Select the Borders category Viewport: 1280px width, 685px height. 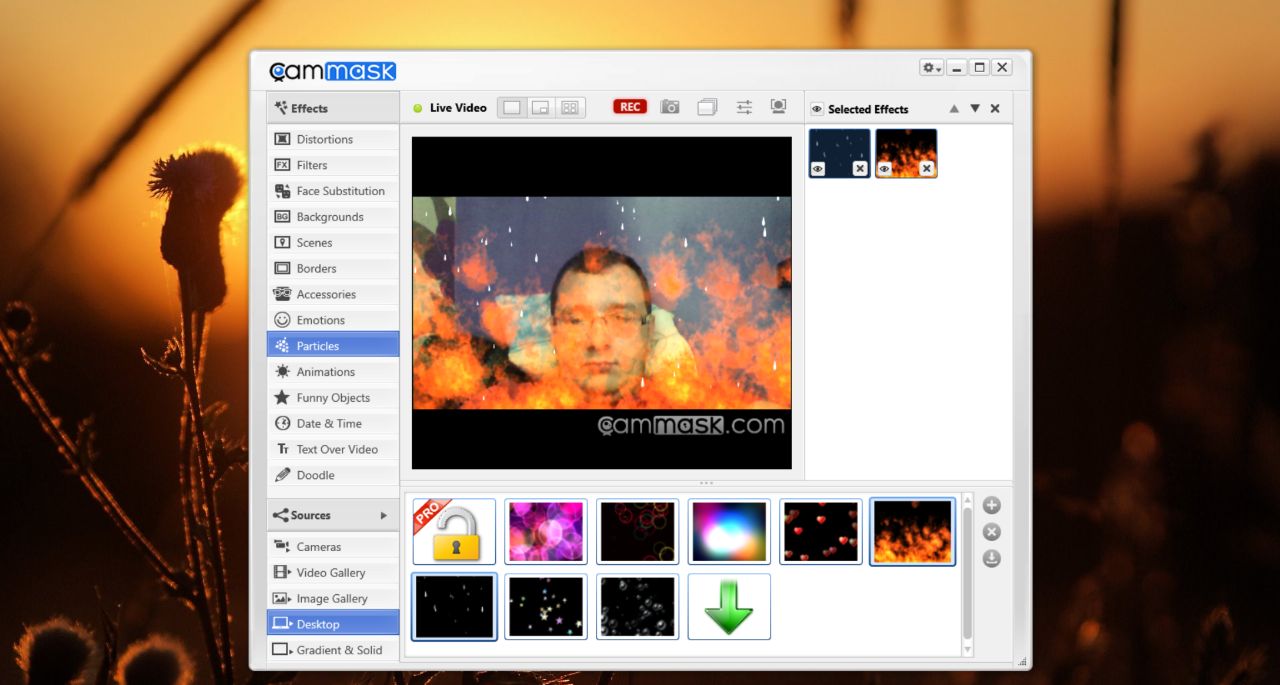(x=333, y=269)
